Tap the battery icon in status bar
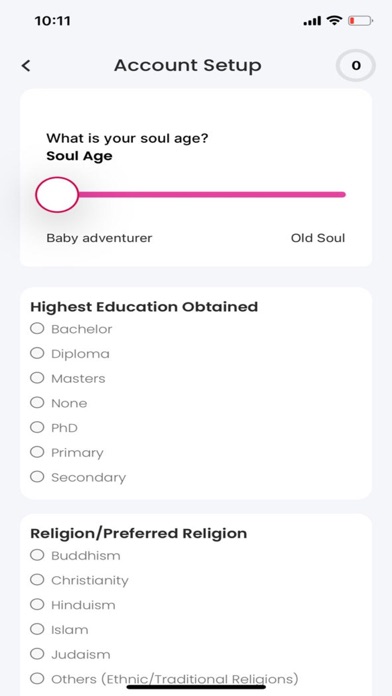392x696 pixels. point(360,20)
